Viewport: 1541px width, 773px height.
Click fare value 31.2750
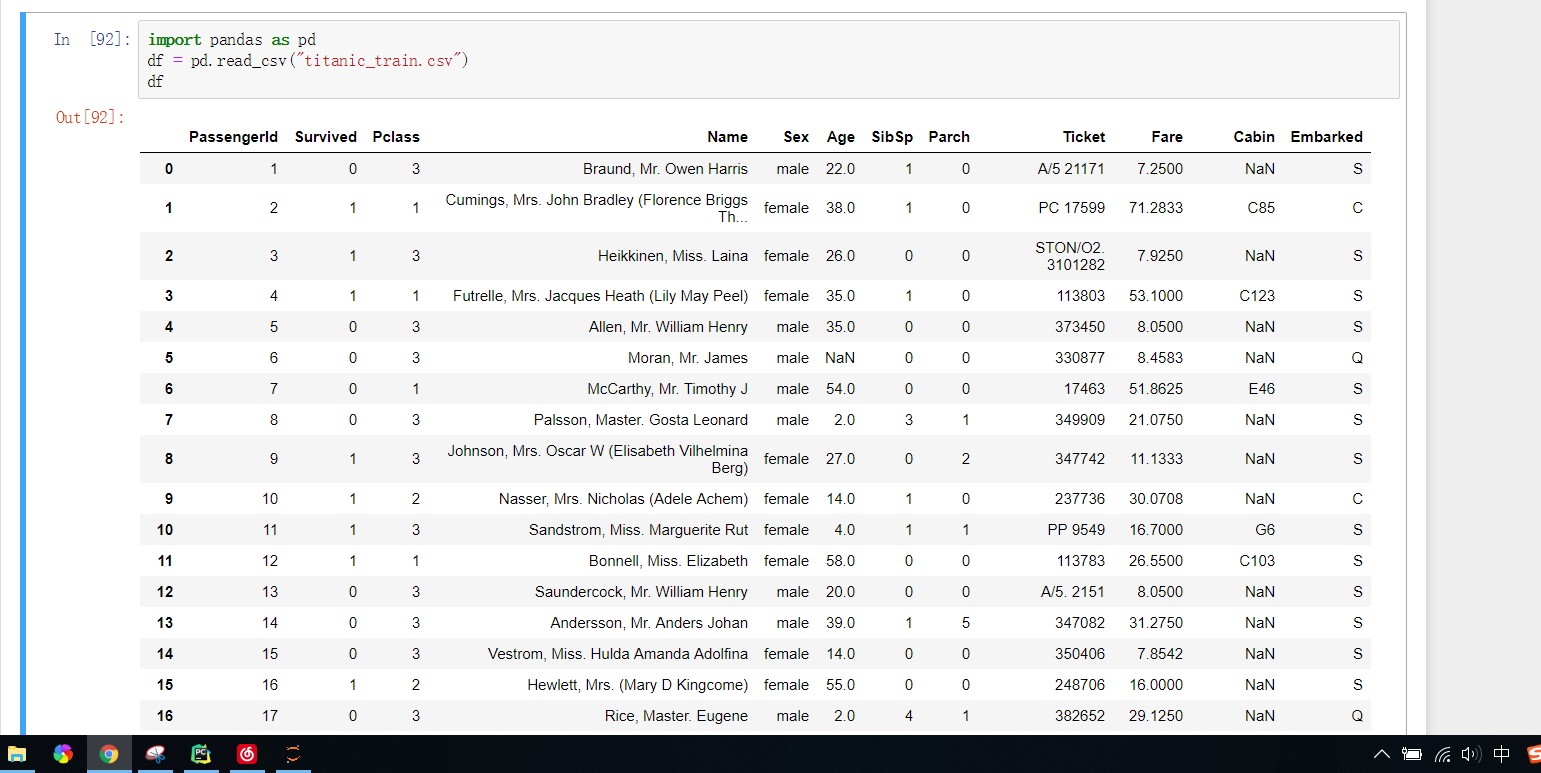[1156, 623]
